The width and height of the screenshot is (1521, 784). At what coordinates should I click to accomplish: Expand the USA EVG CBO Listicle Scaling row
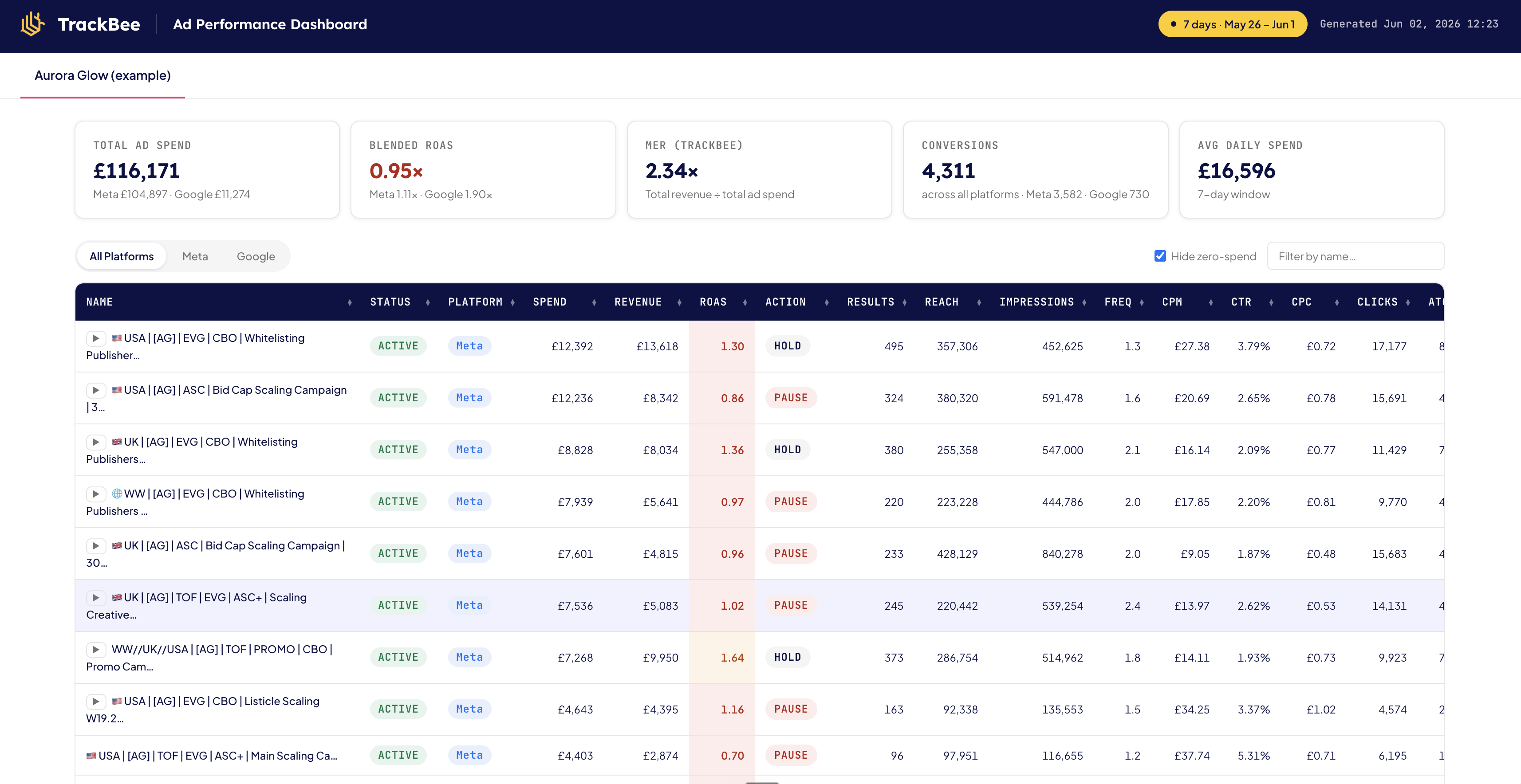coord(96,702)
